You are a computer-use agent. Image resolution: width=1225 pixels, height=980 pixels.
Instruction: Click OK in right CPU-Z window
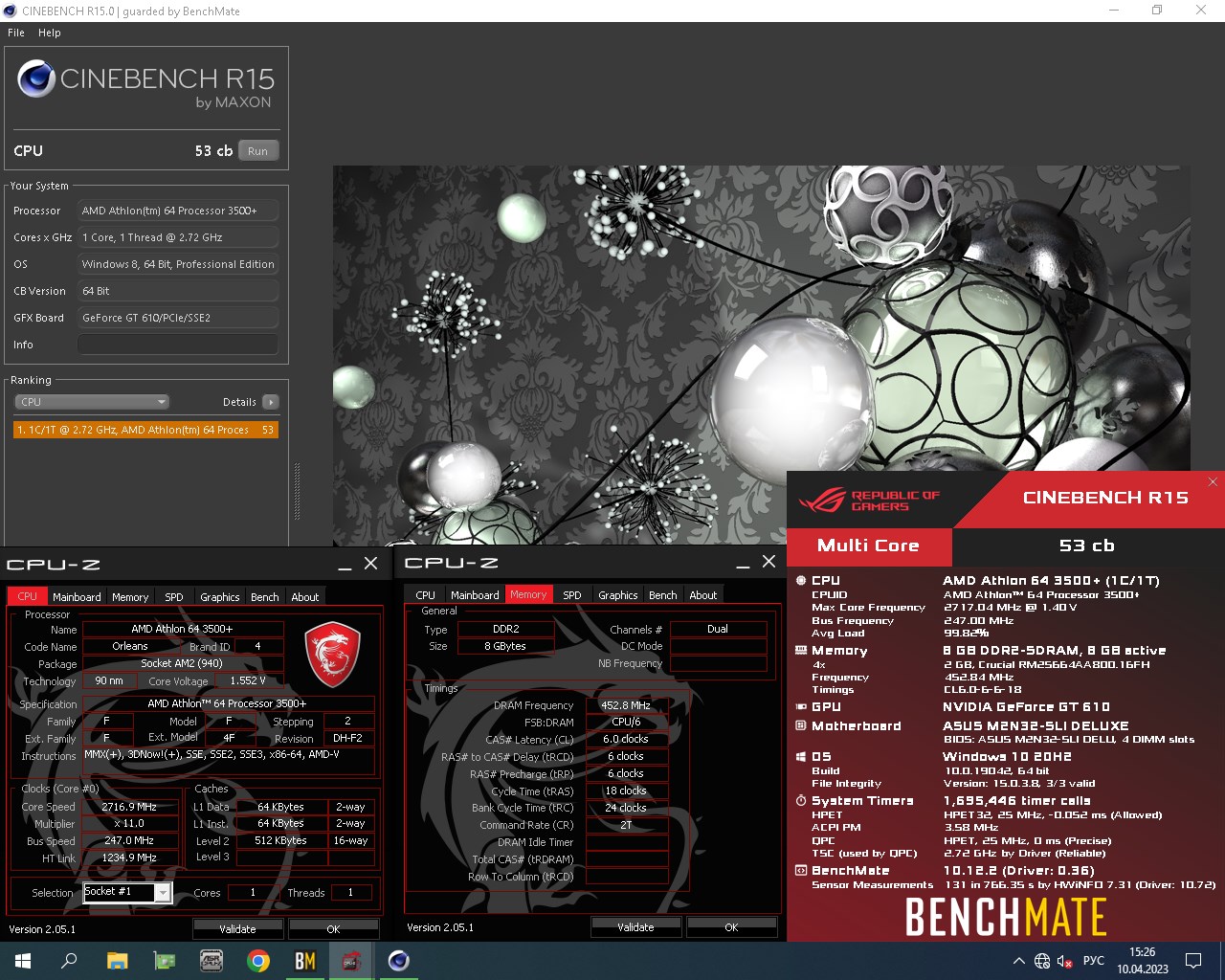point(731,926)
